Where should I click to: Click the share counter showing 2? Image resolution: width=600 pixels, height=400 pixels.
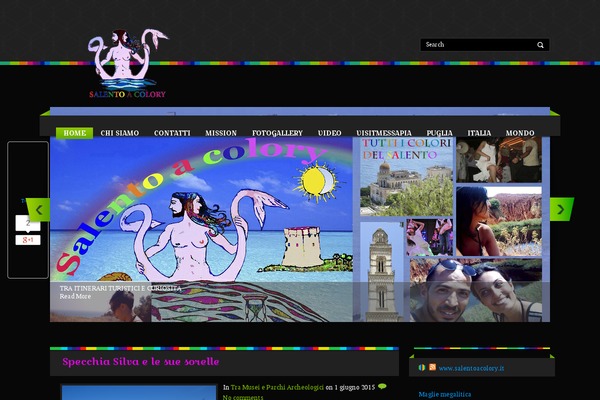coord(28,223)
